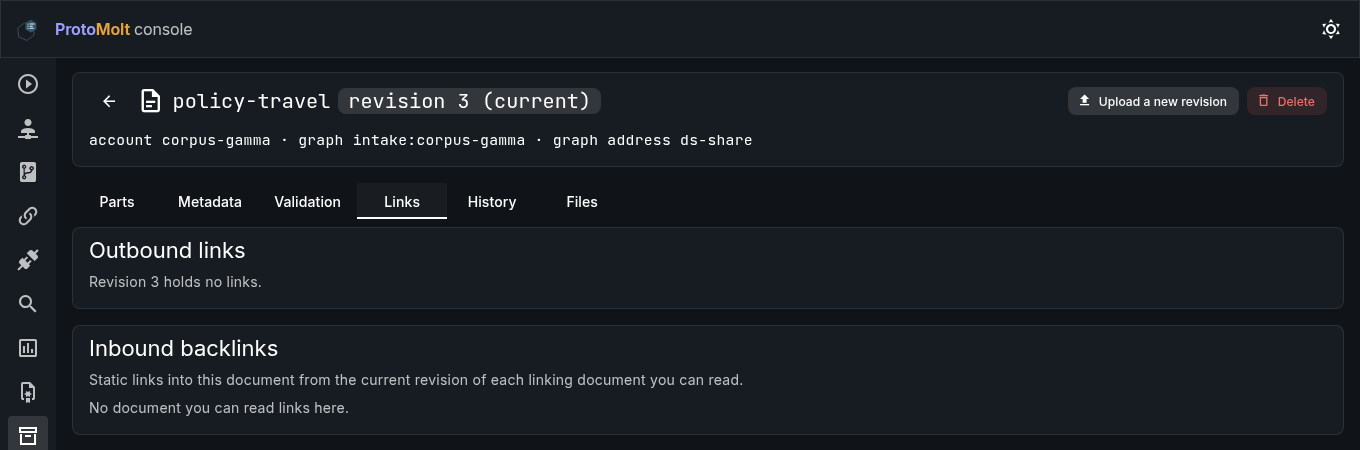This screenshot has height=450, width=1360.
Task: Toggle the light/dark theme sun icon
Action: point(1331,29)
